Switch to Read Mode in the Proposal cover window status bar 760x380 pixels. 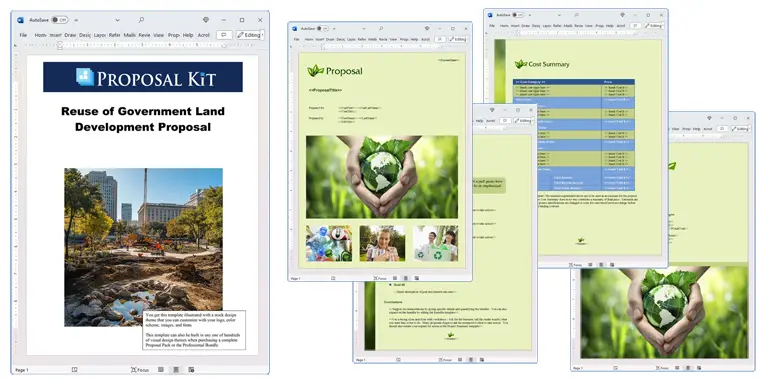(395, 278)
